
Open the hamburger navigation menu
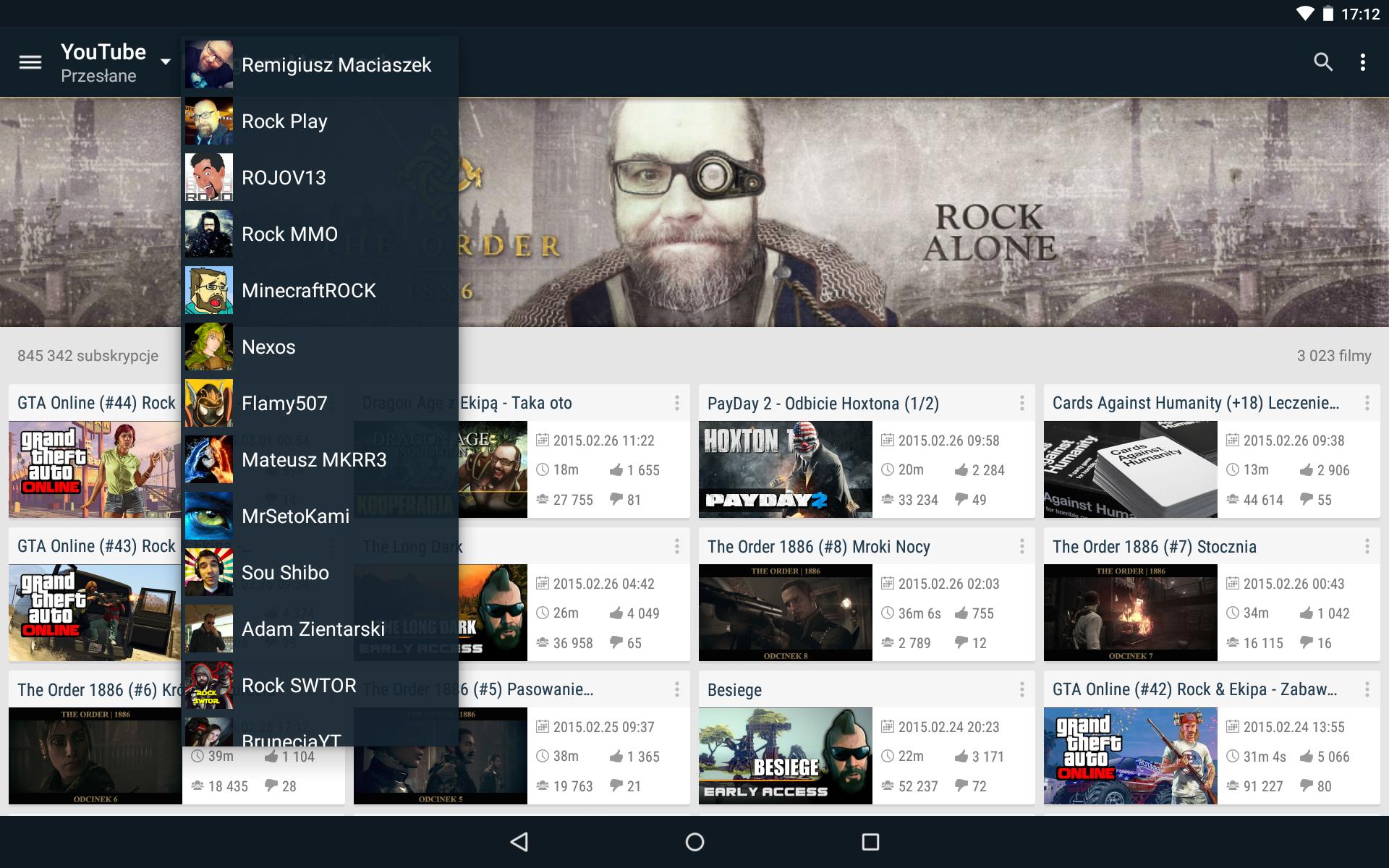coord(30,63)
